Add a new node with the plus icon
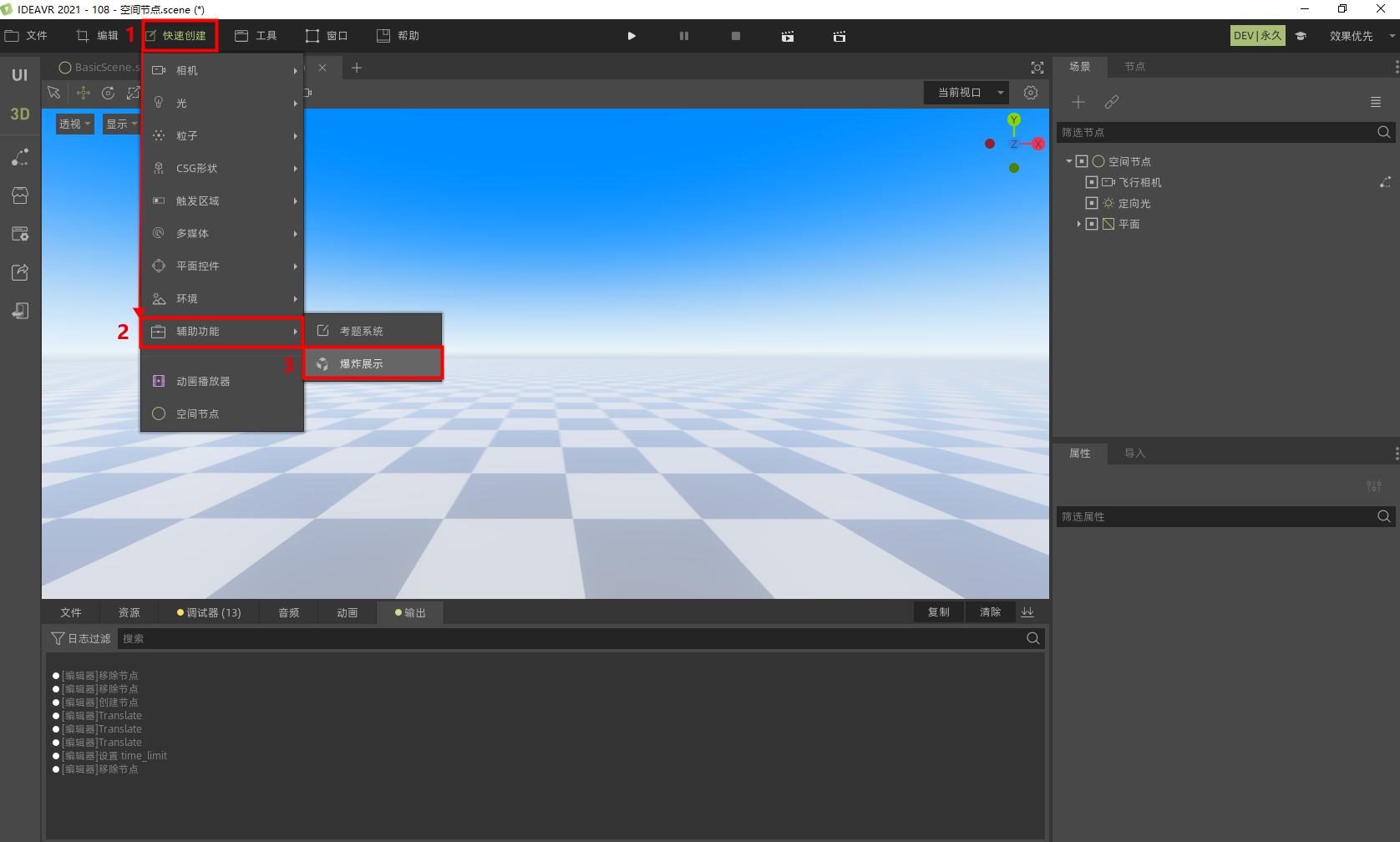Viewport: 1400px width, 842px height. tap(1078, 102)
